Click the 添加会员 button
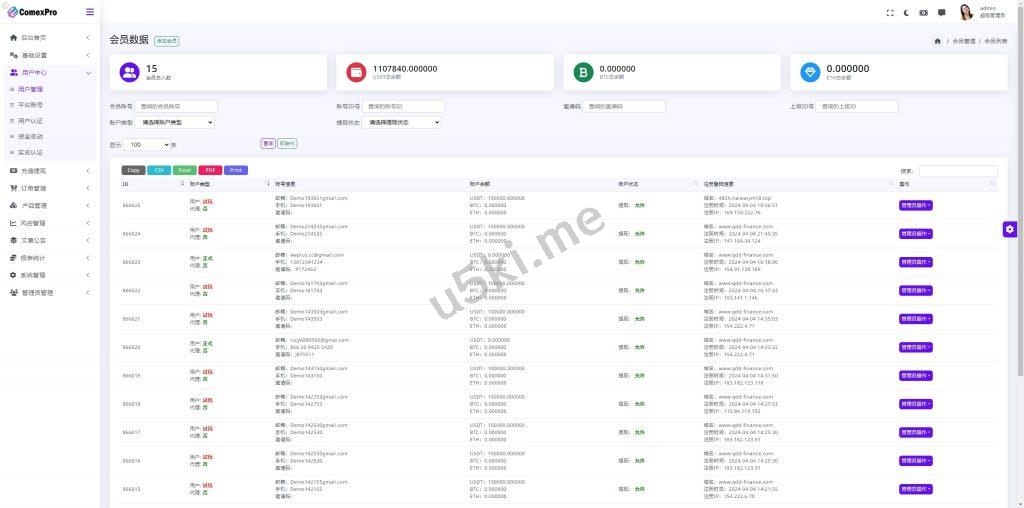This screenshot has width=1024, height=508. pos(167,41)
